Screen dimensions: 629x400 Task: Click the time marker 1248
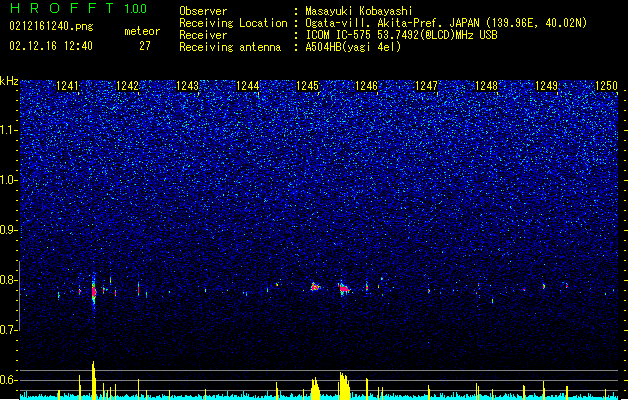pos(486,86)
